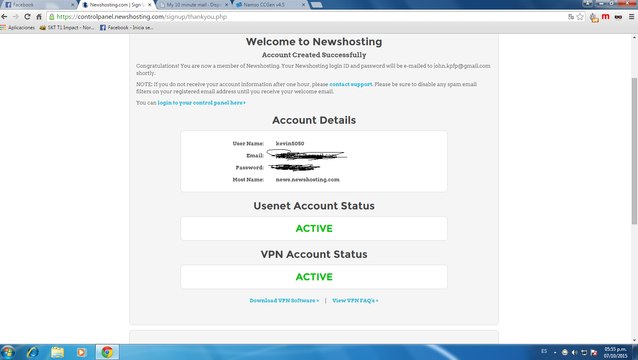Screen dimensions: 638x360
Task: Open Windows Explorer folder on taskbar
Action: (57, 352)
